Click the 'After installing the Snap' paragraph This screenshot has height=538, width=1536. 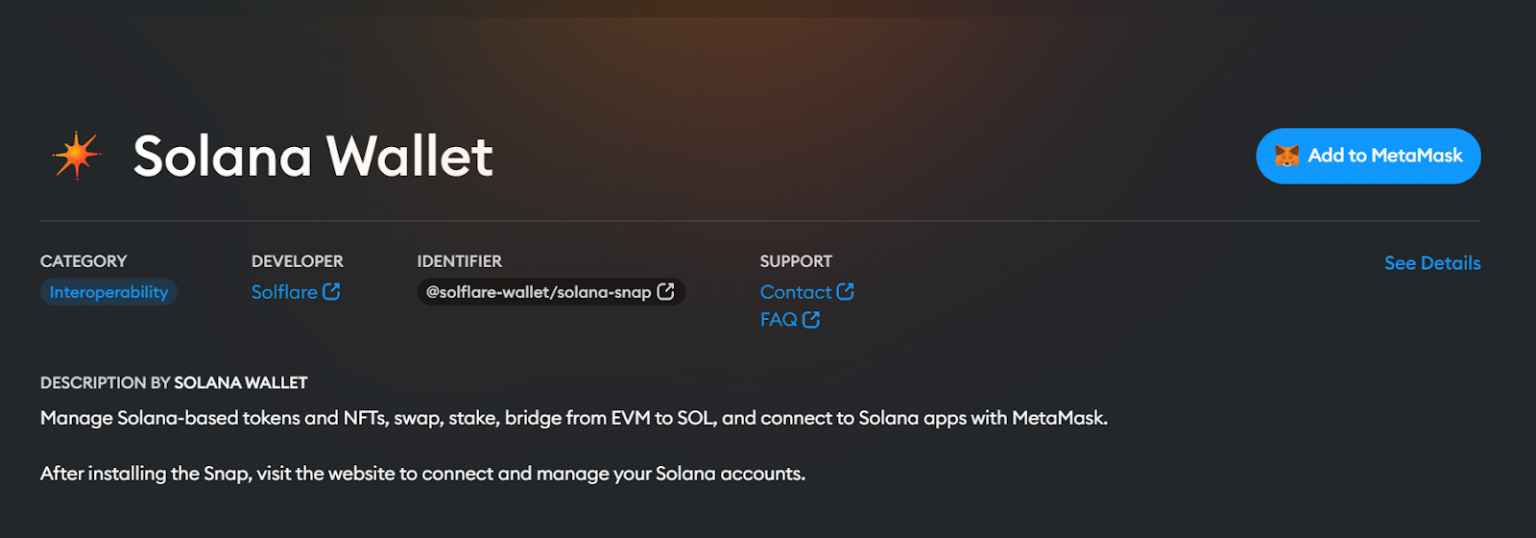(x=422, y=473)
